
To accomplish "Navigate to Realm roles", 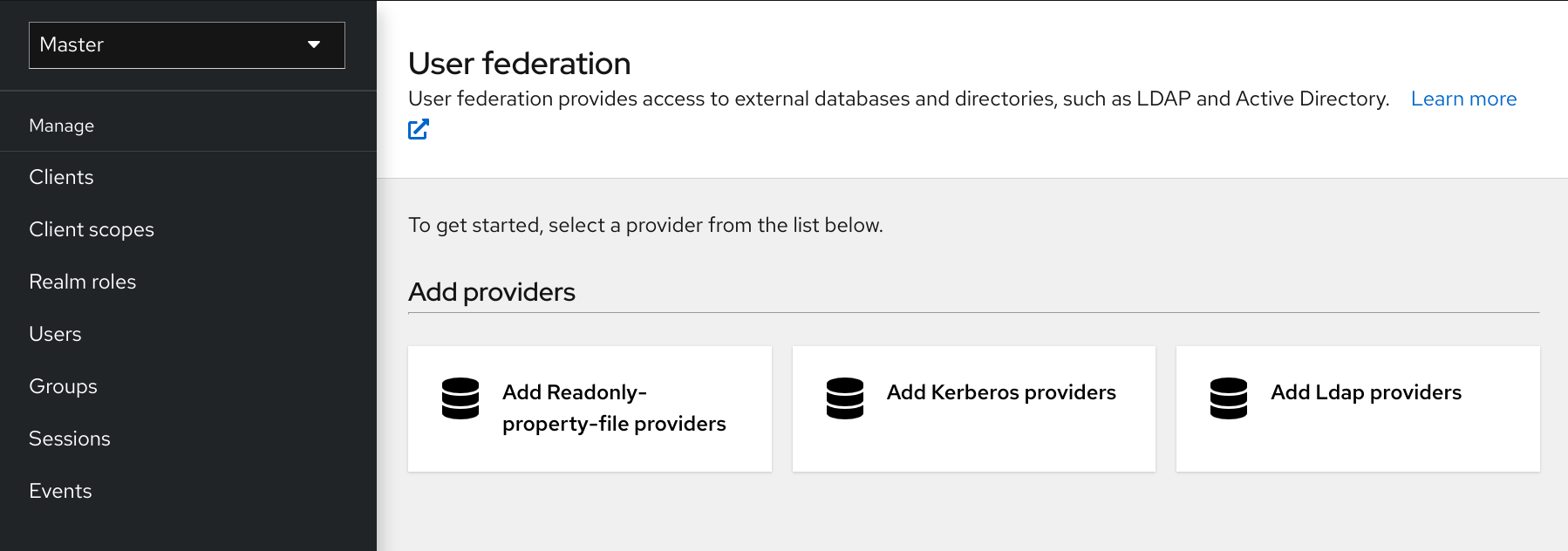I will coord(83,282).
